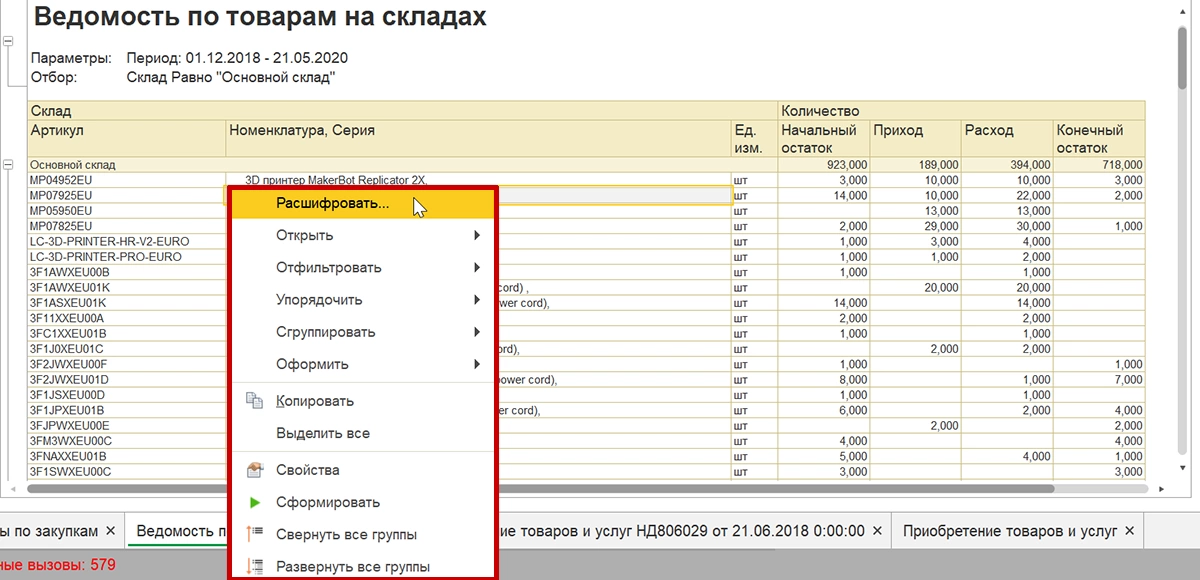Image resolution: width=1200 pixels, height=580 pixels.
Task: Click the Количество header cell
Action: (962, 111)
